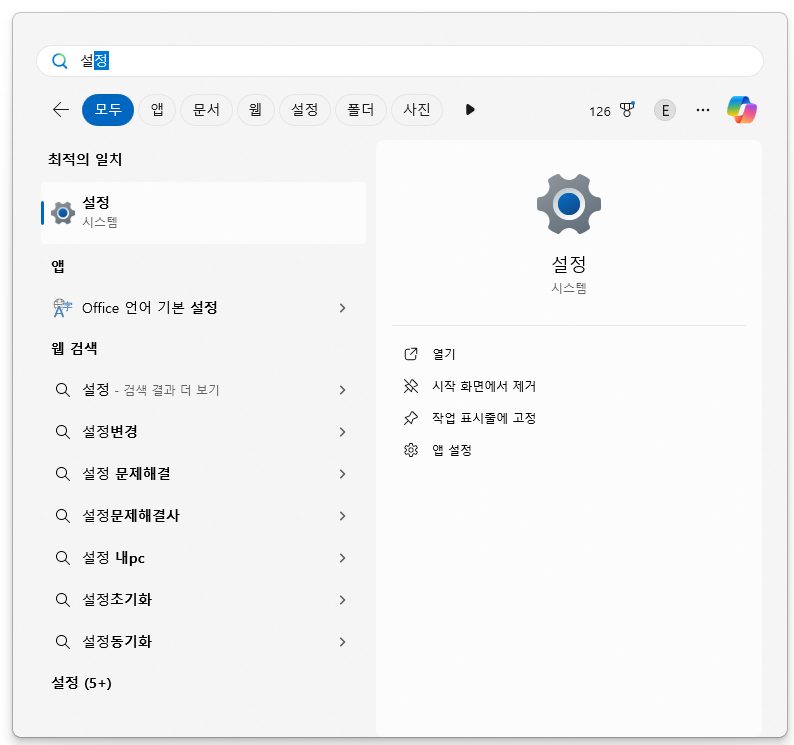
Task: Click search icon next to 설정초기화
Action: pos(62,600)
